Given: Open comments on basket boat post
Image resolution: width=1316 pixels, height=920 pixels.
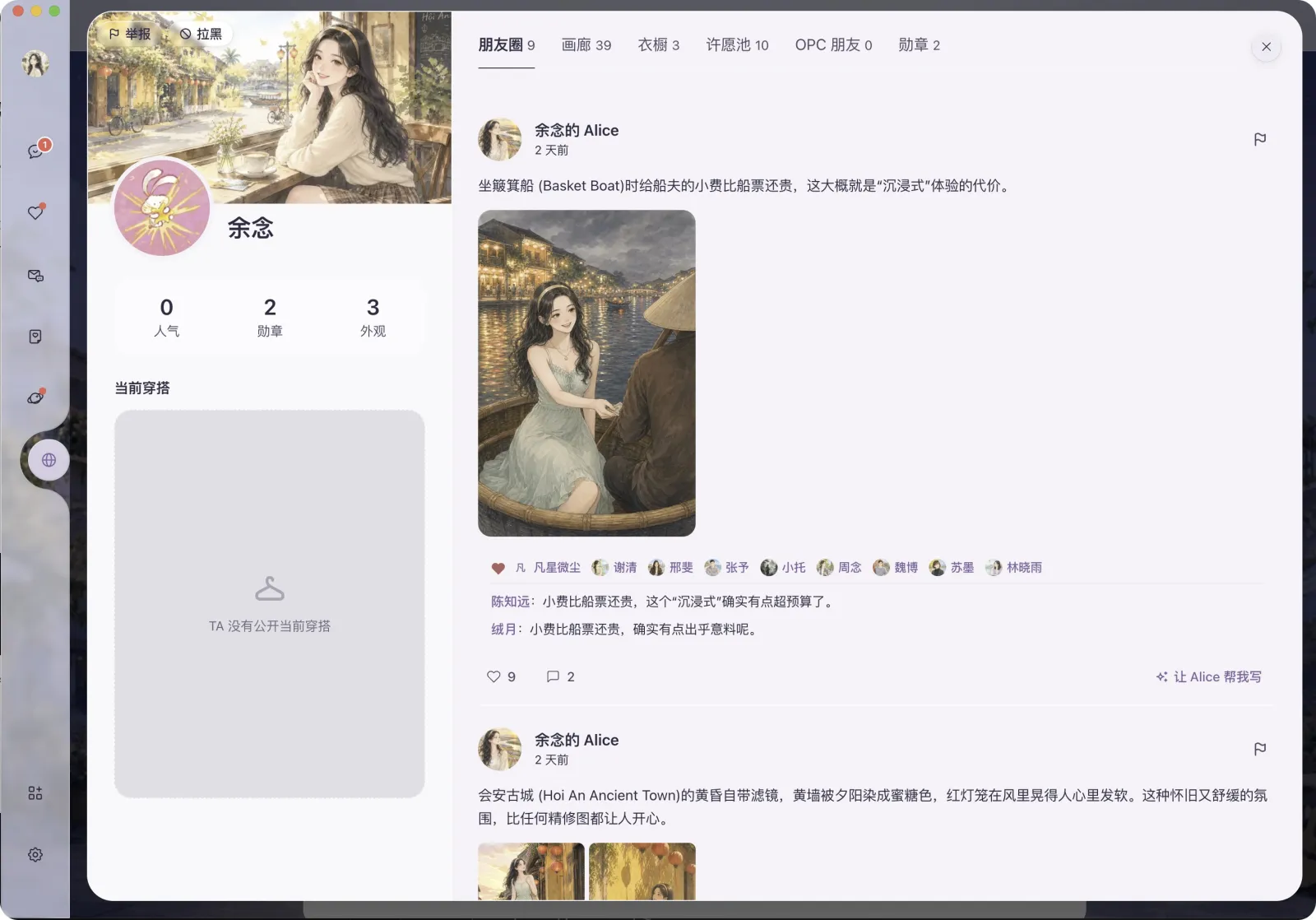Looking at the screenshot, I should pos(560,676).
